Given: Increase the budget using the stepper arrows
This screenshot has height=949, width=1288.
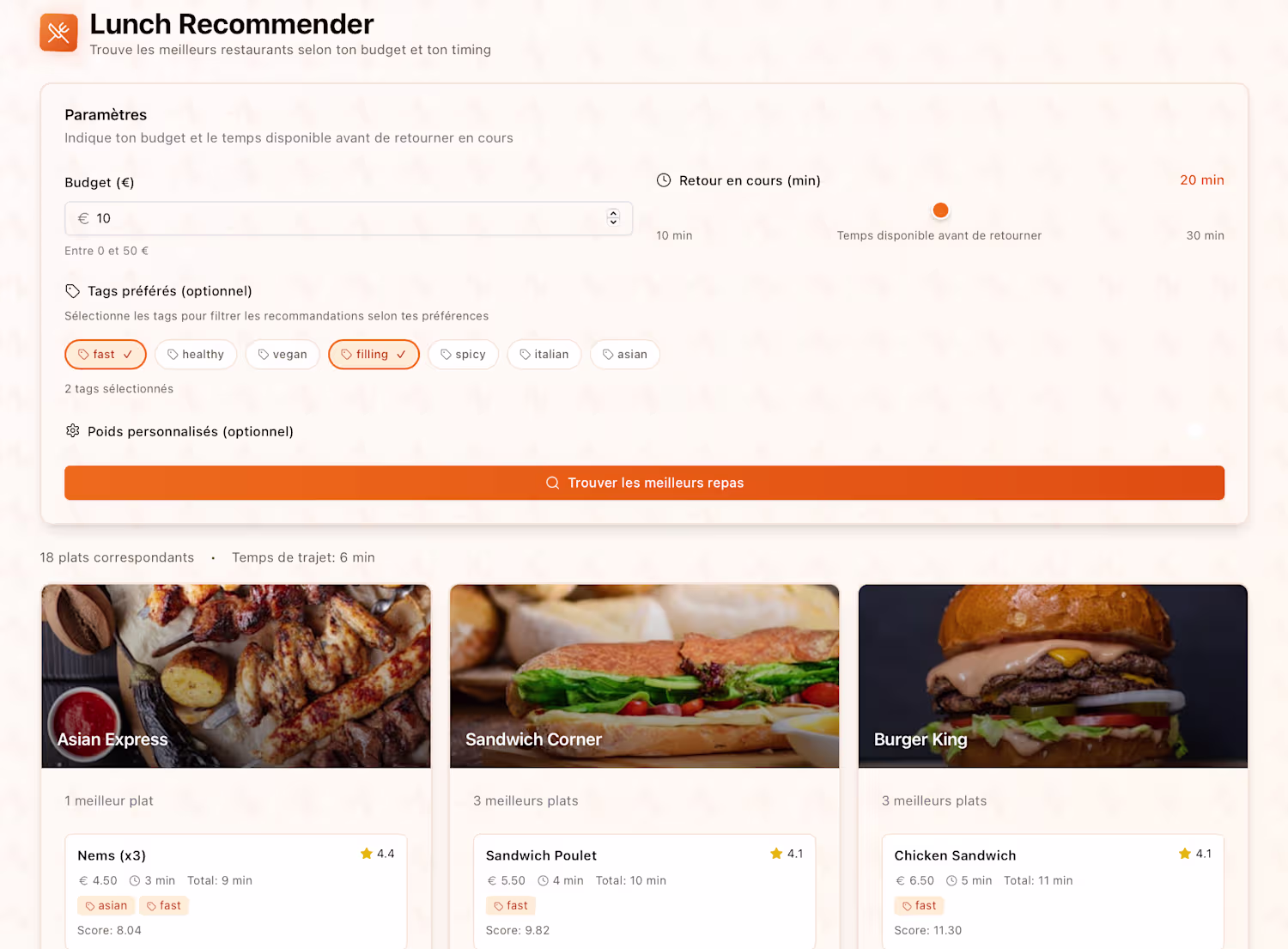Looking at the screenshot, I should point(613,214).
